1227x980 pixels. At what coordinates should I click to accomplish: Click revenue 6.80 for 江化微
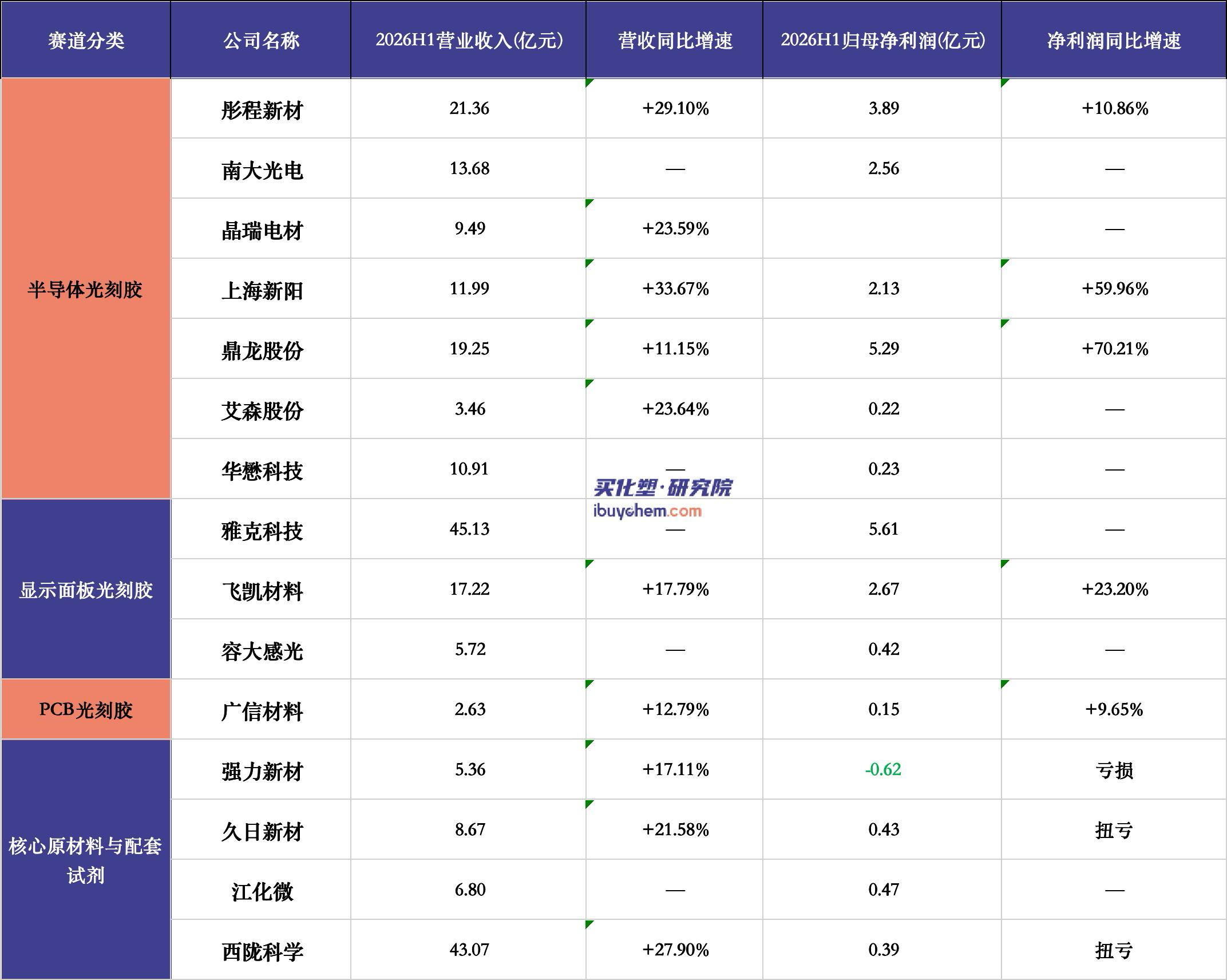pos(470,890)
